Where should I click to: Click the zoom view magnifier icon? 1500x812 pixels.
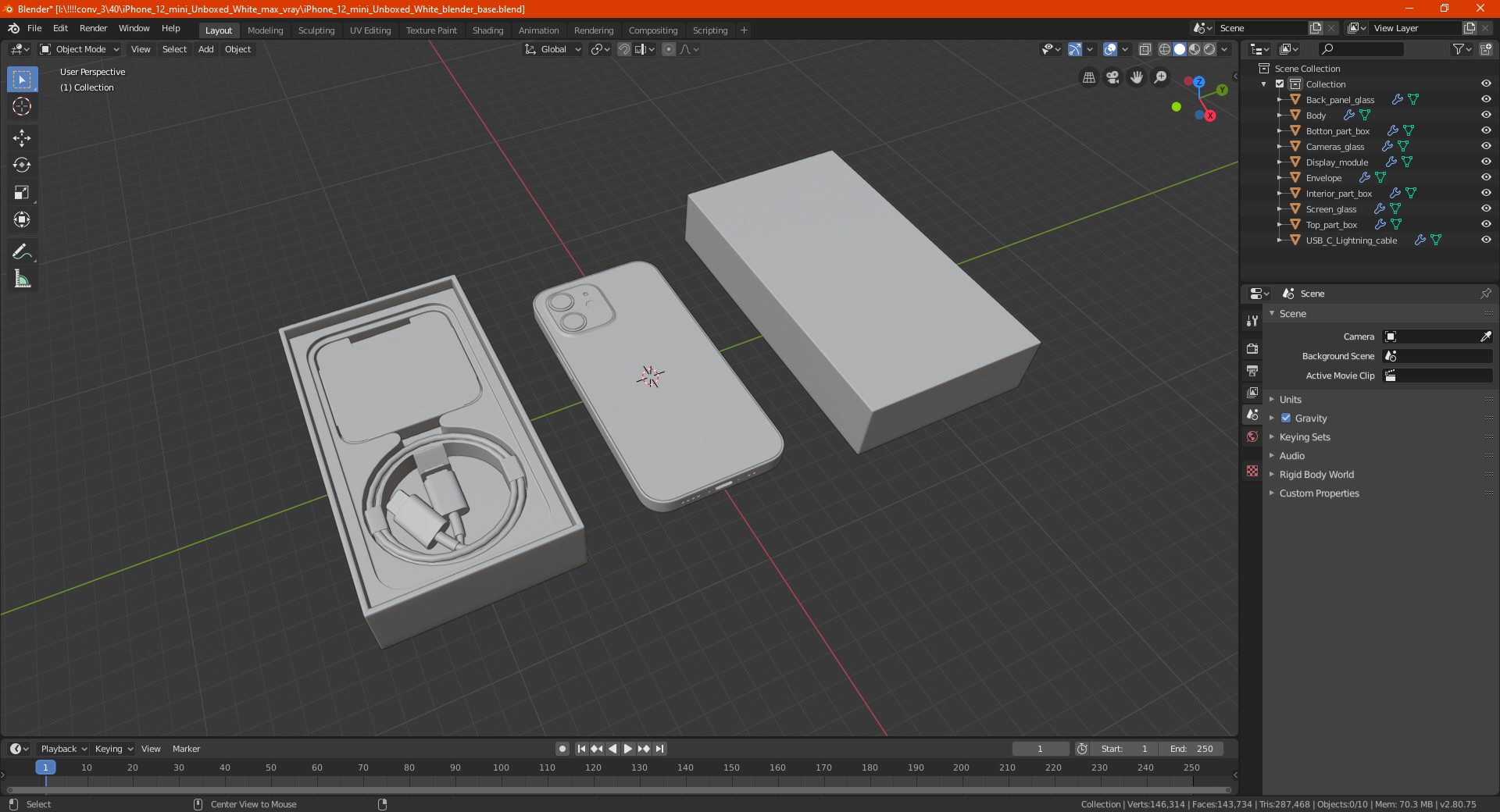point(1161,77)
